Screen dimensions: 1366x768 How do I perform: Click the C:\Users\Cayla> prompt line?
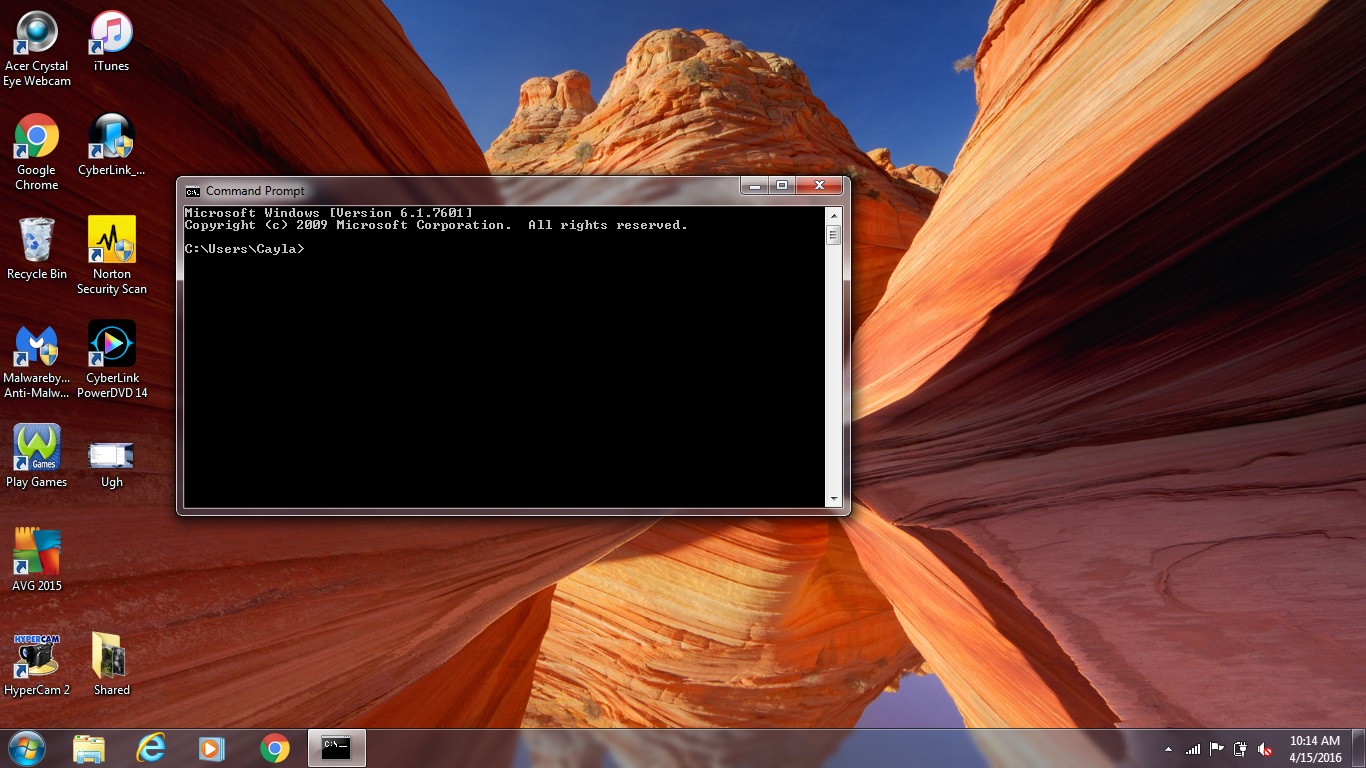point(245,249)
